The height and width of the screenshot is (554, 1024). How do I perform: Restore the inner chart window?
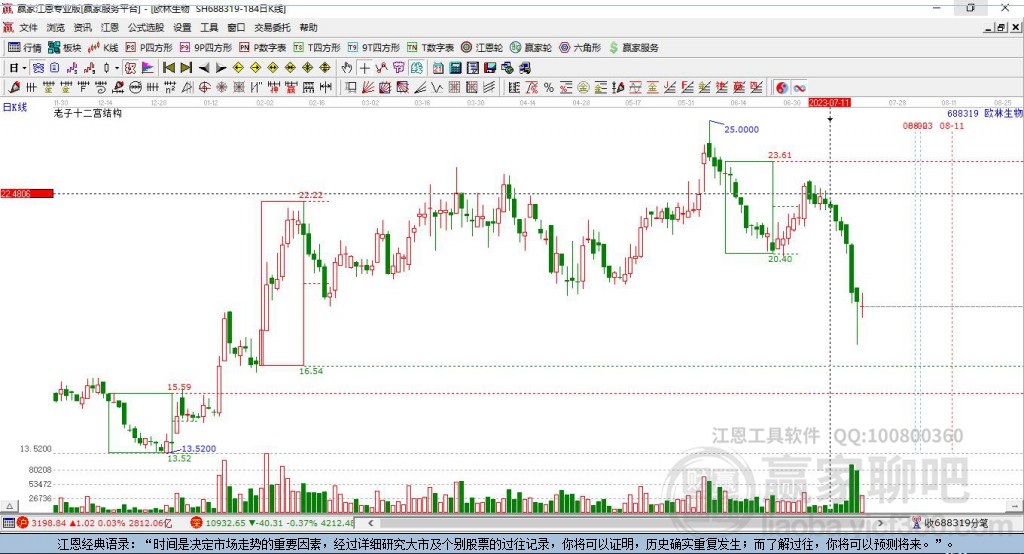coord(1001,27)
